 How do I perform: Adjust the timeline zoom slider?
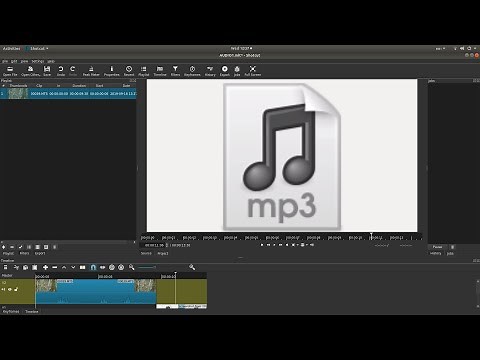click(147, 267)
